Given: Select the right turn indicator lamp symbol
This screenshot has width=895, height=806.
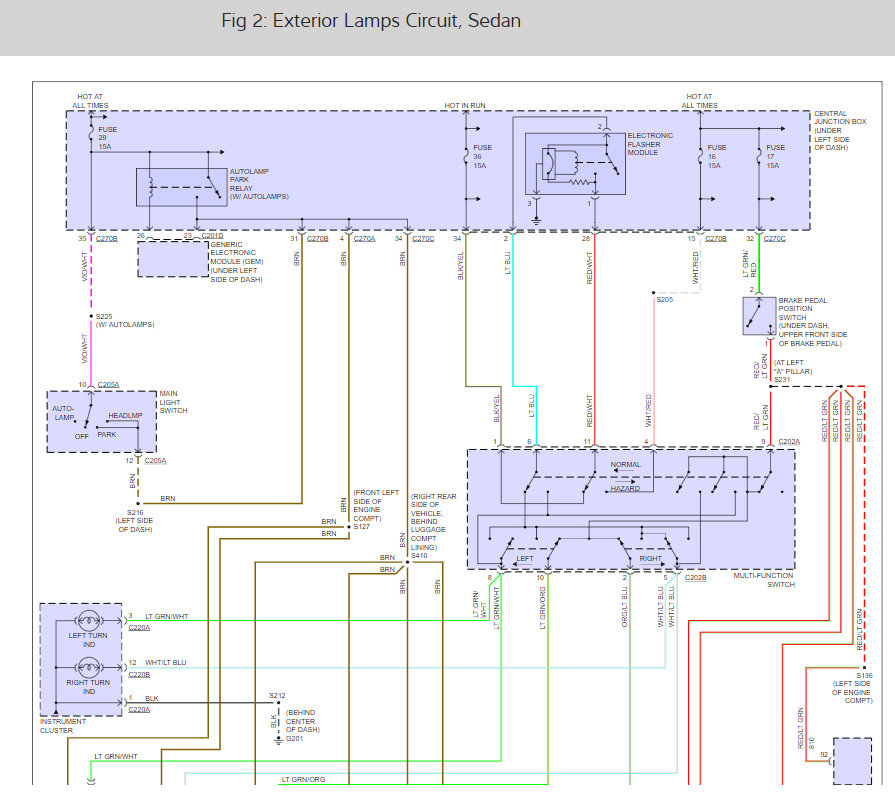Looking at the screenshot, I should point(88,666).
